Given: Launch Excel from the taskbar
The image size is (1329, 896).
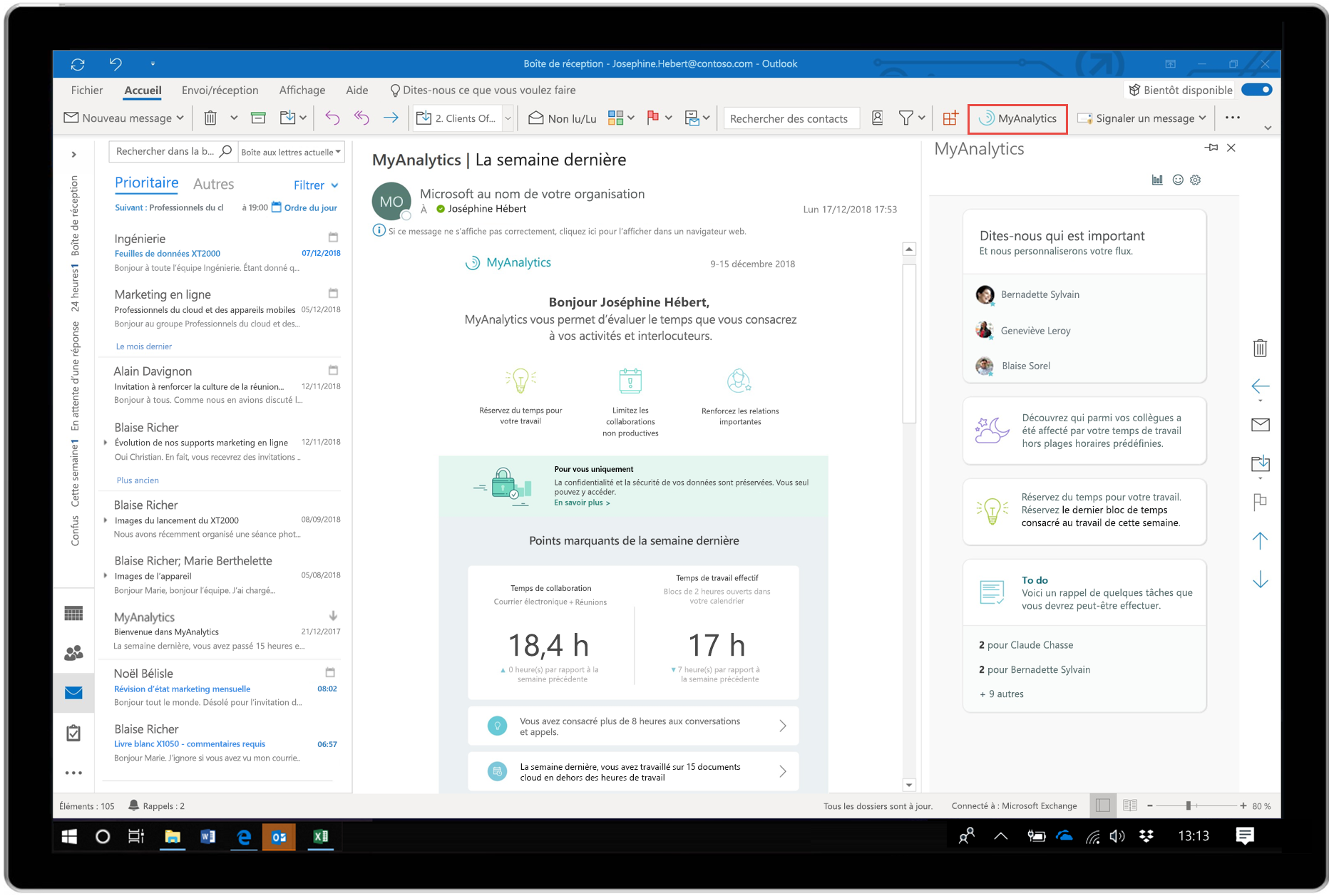Looking at the screenshot, I should (320, 837).
